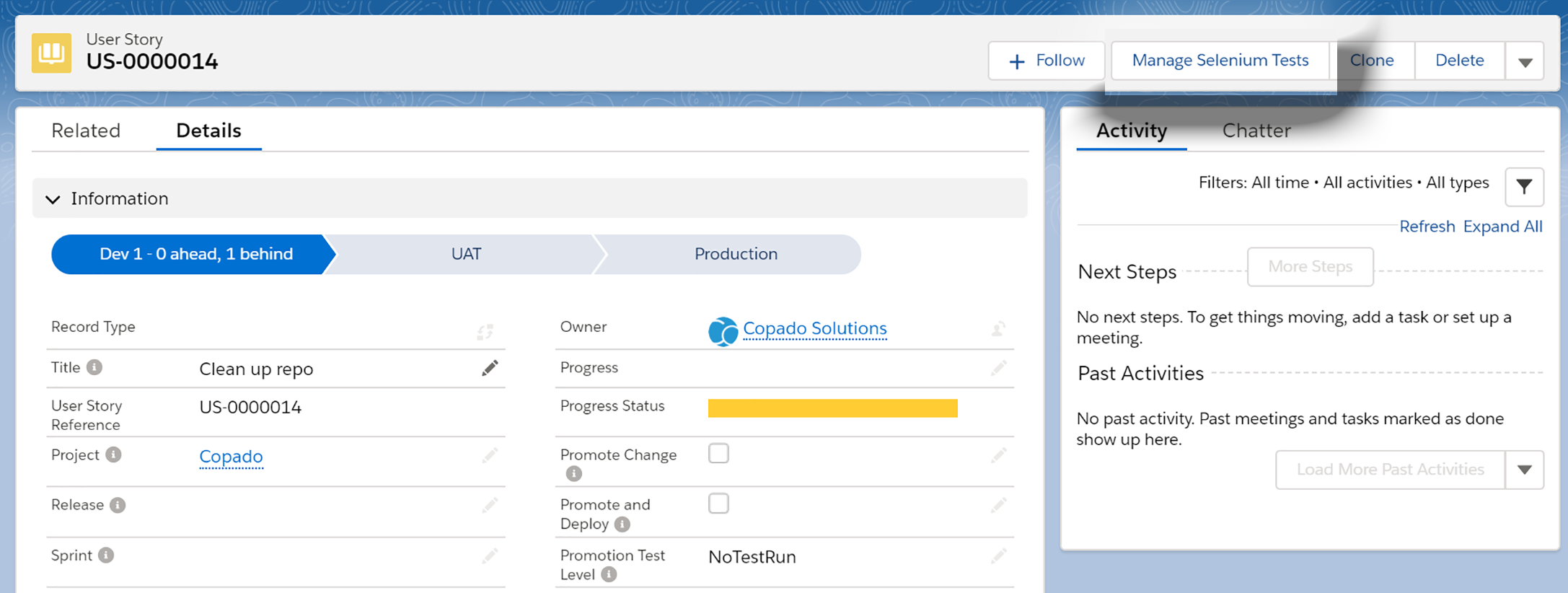The height and width of the screenshot is (593, 1568).
Task: Open the activity filter funnel icon
Action: pos(1524,187)
